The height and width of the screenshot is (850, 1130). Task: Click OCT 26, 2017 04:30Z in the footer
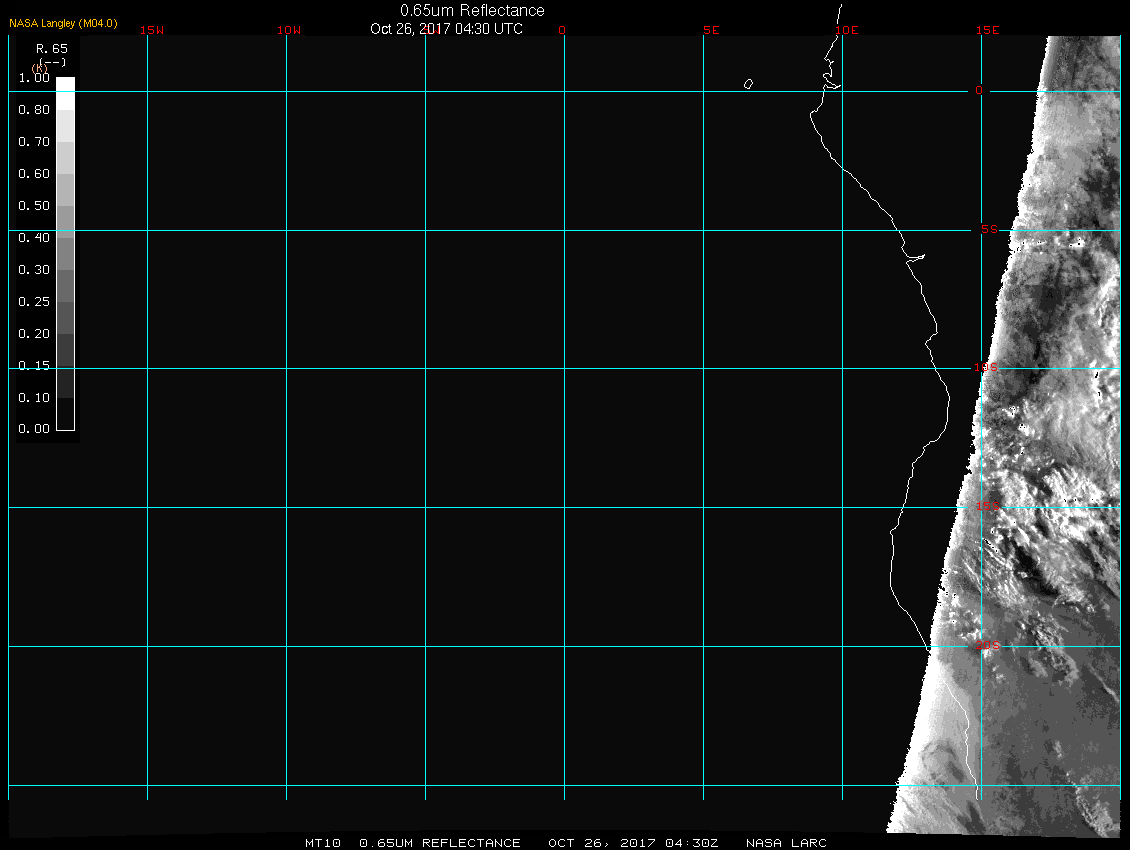point(633,843)
